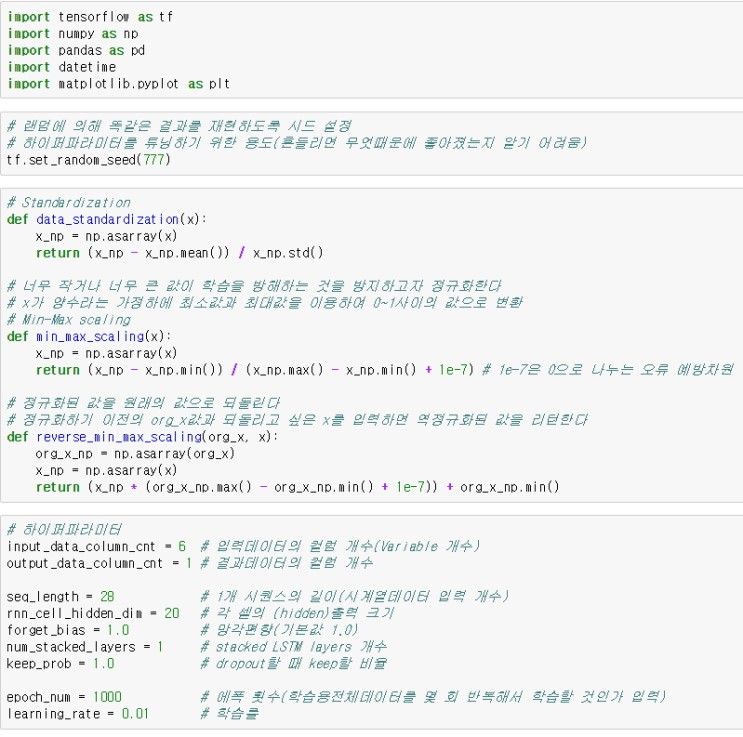This screenshot has height=737, width=743.
Task: Click the '# Min-Max scaling' comment
Action: tap(69, 320)
